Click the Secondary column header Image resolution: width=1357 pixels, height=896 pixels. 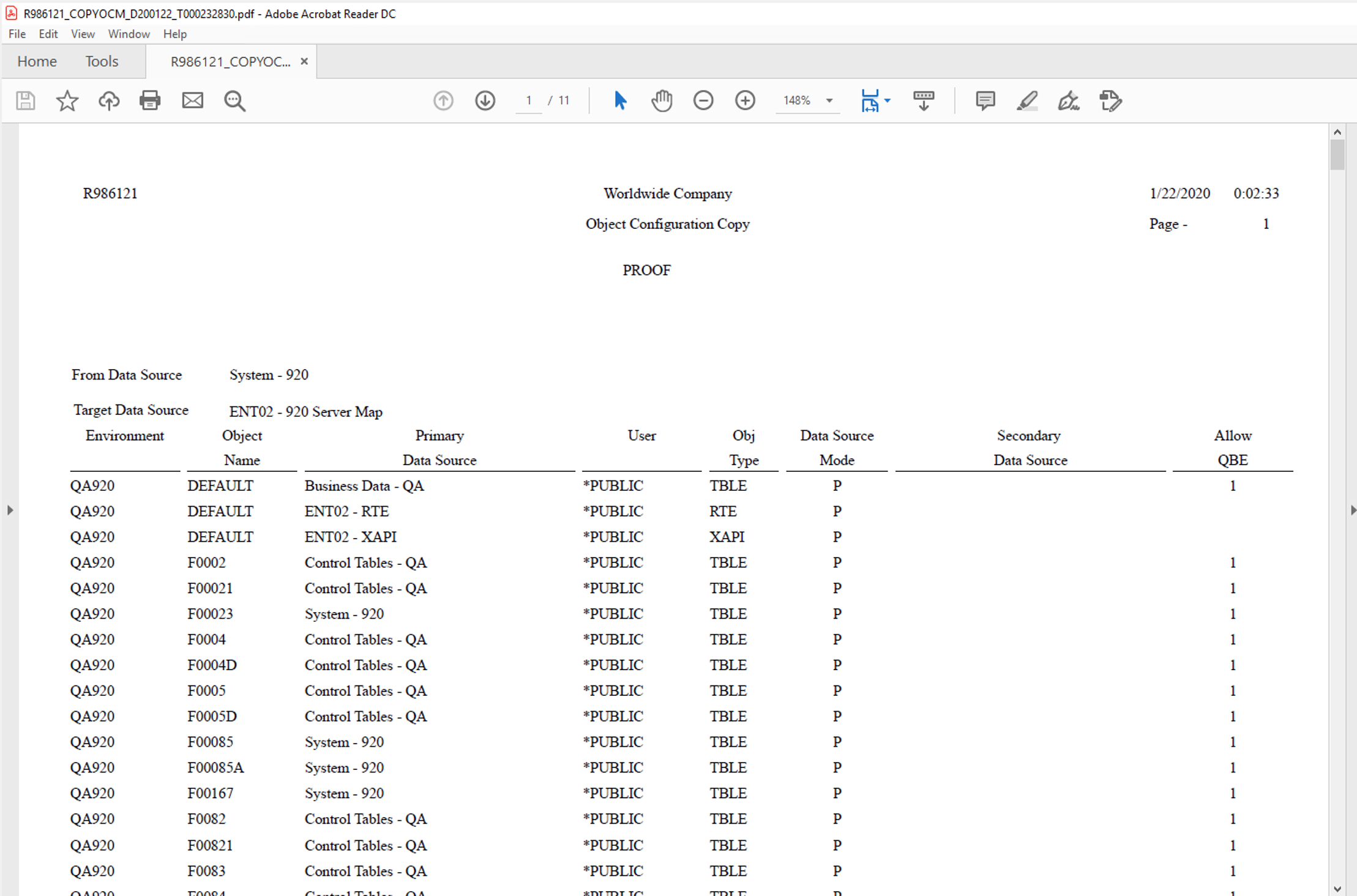[x=1028, y=436]
